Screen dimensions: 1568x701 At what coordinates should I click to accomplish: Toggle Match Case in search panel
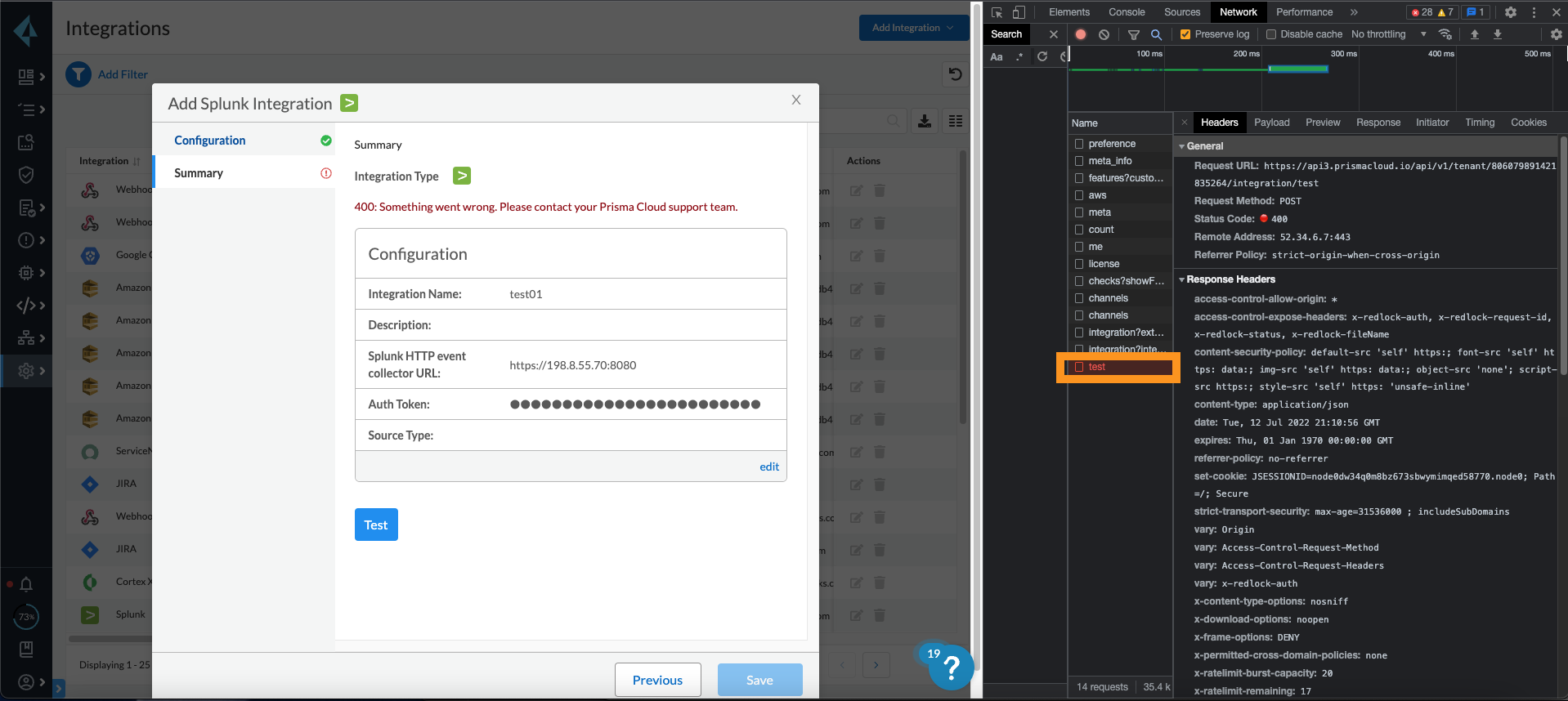coord(997,56)
